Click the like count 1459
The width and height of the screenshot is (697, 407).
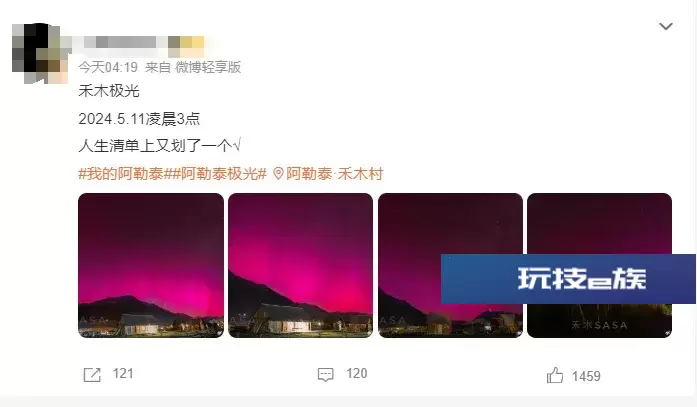coord(586,376)
